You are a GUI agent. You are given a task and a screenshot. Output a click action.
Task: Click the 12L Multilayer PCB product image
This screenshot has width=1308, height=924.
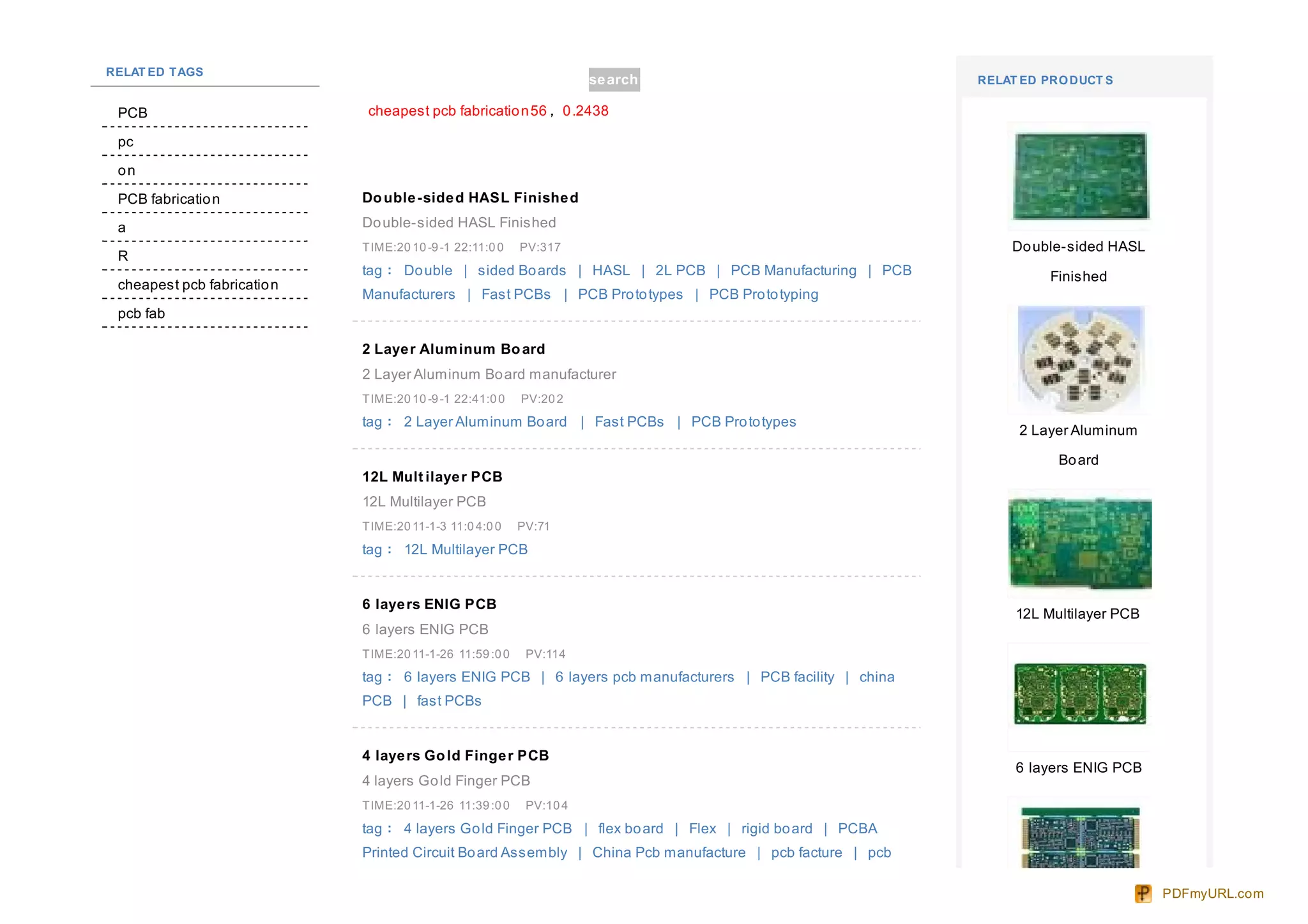click(1080, 544)
